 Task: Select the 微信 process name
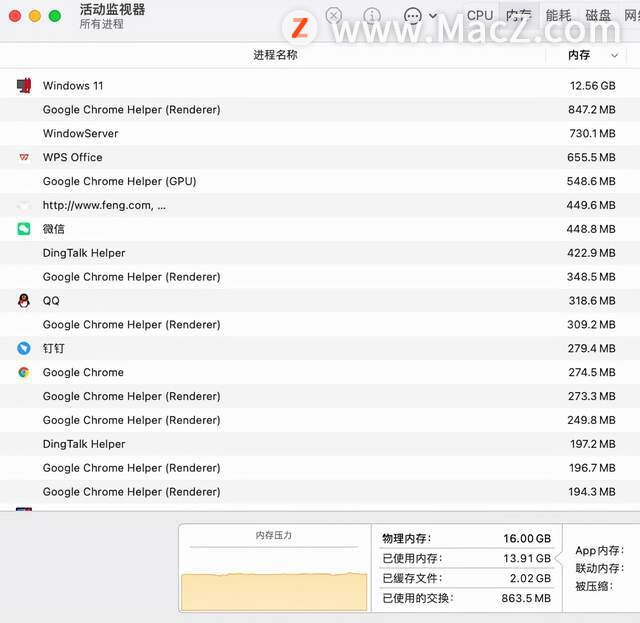[x=53, y=229]
